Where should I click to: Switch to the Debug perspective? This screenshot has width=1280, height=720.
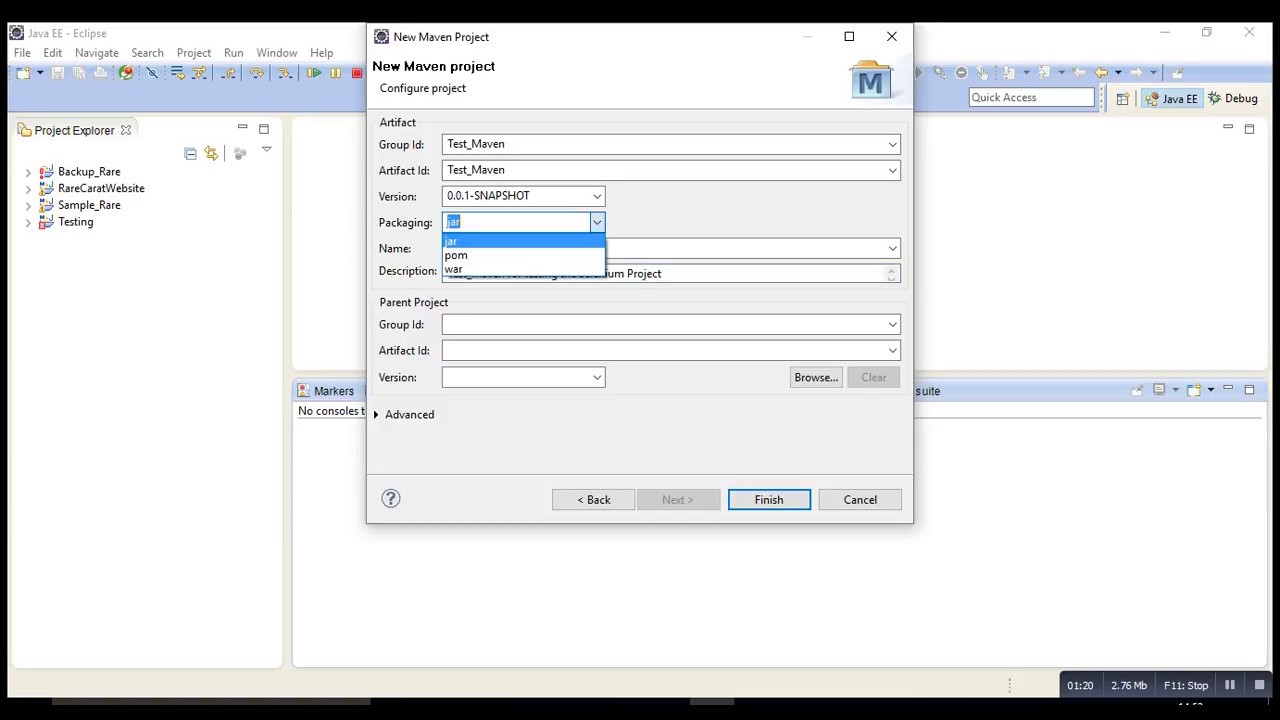coord(1233,98)
